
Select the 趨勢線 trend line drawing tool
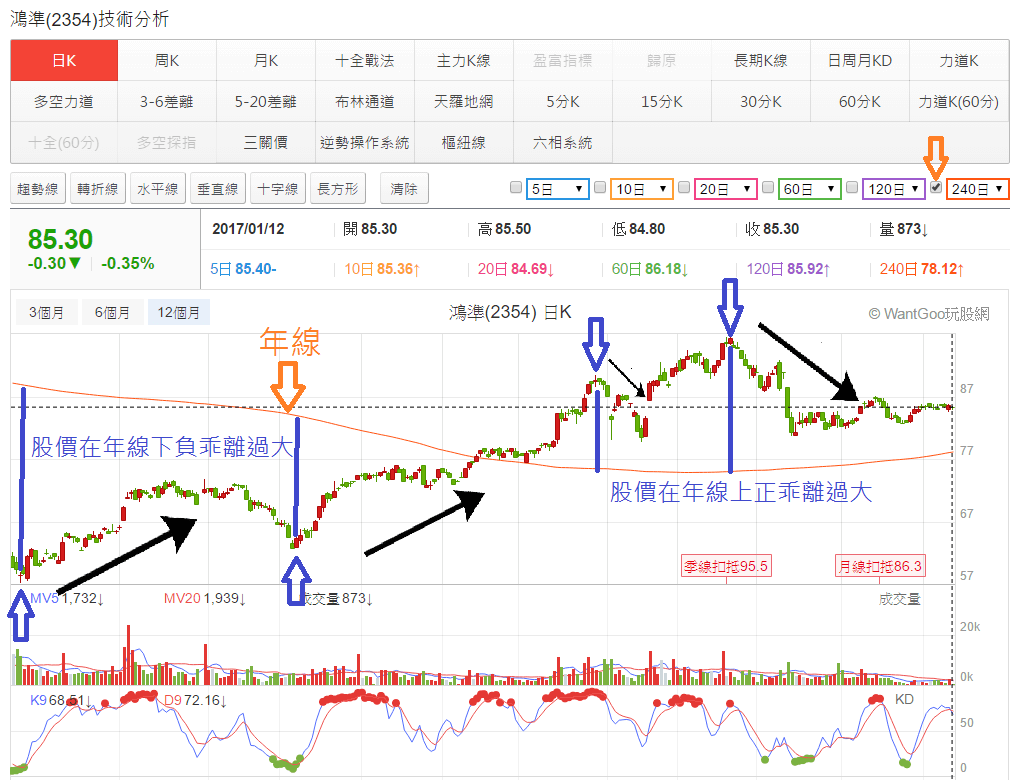click(x=37, y=188)
